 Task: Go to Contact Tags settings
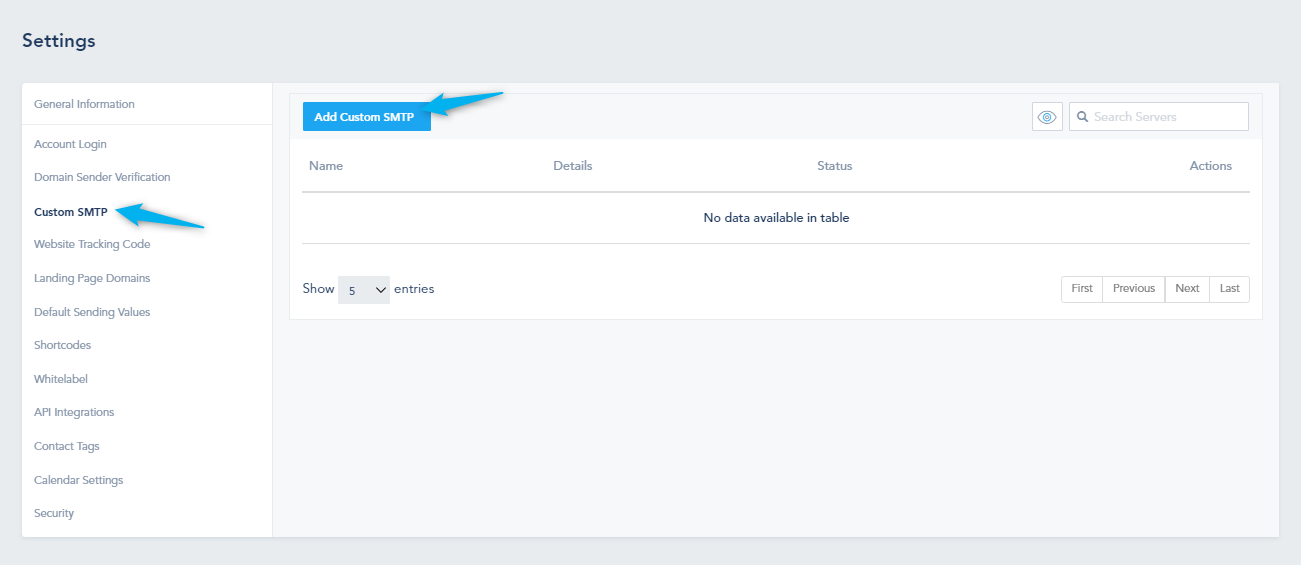tap(67, 446)
